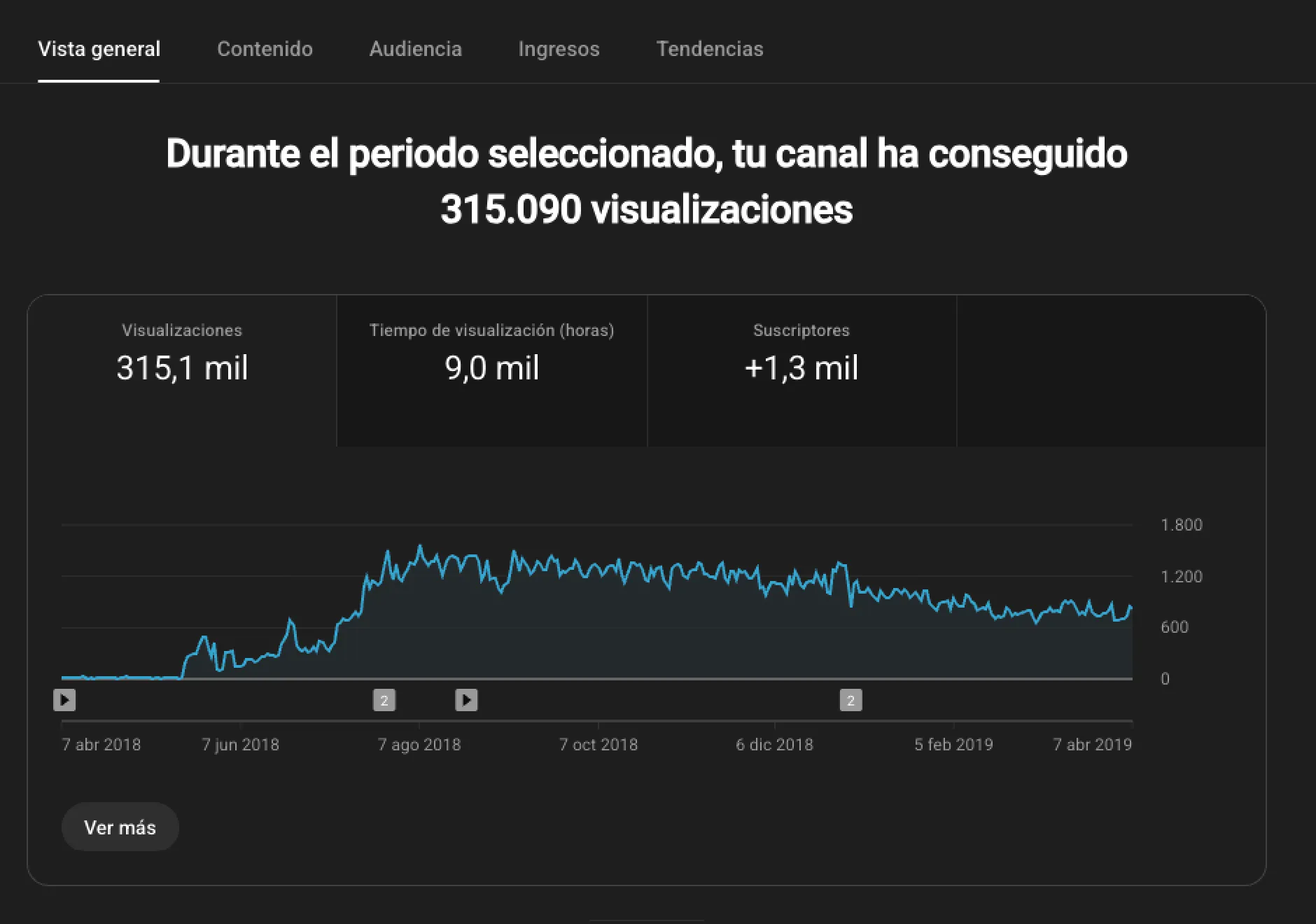This screenshot has width=1316, height=924.
Task: Click the 7 oct 2018 axis label
Action: pyautogui.click(x=598, y=744)
